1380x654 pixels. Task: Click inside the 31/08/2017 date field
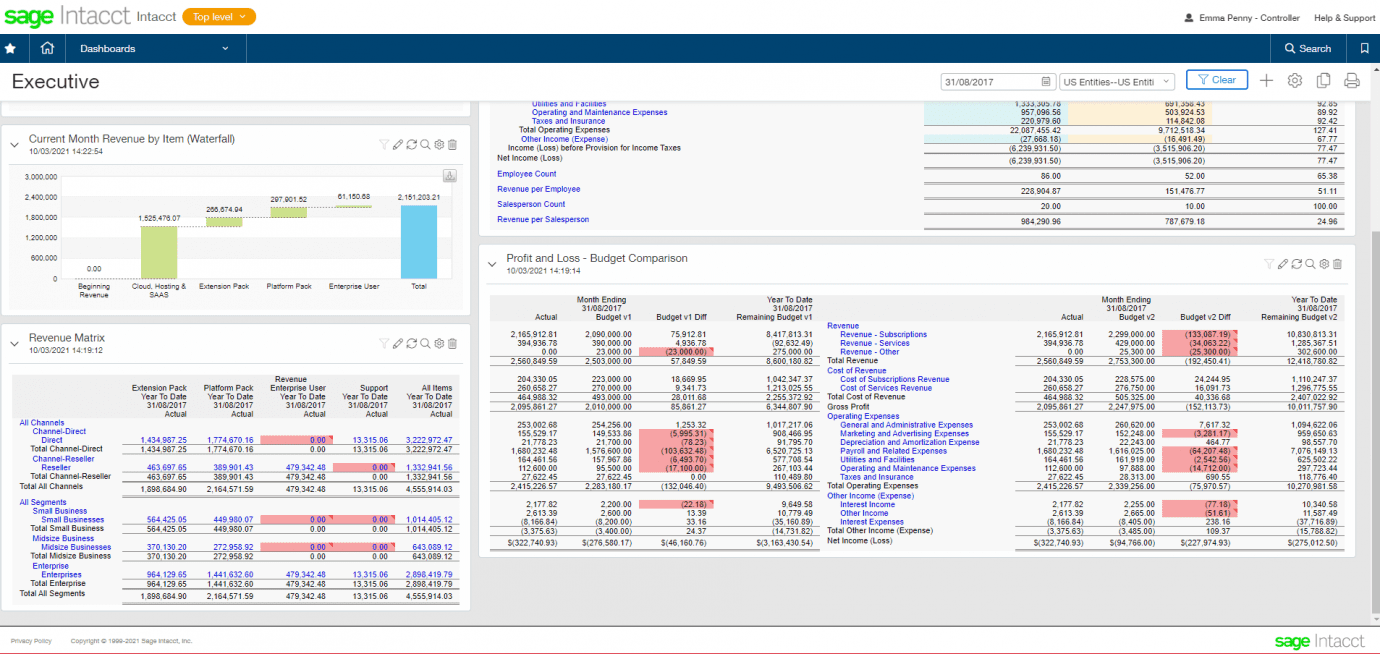(x=985, y=79)
